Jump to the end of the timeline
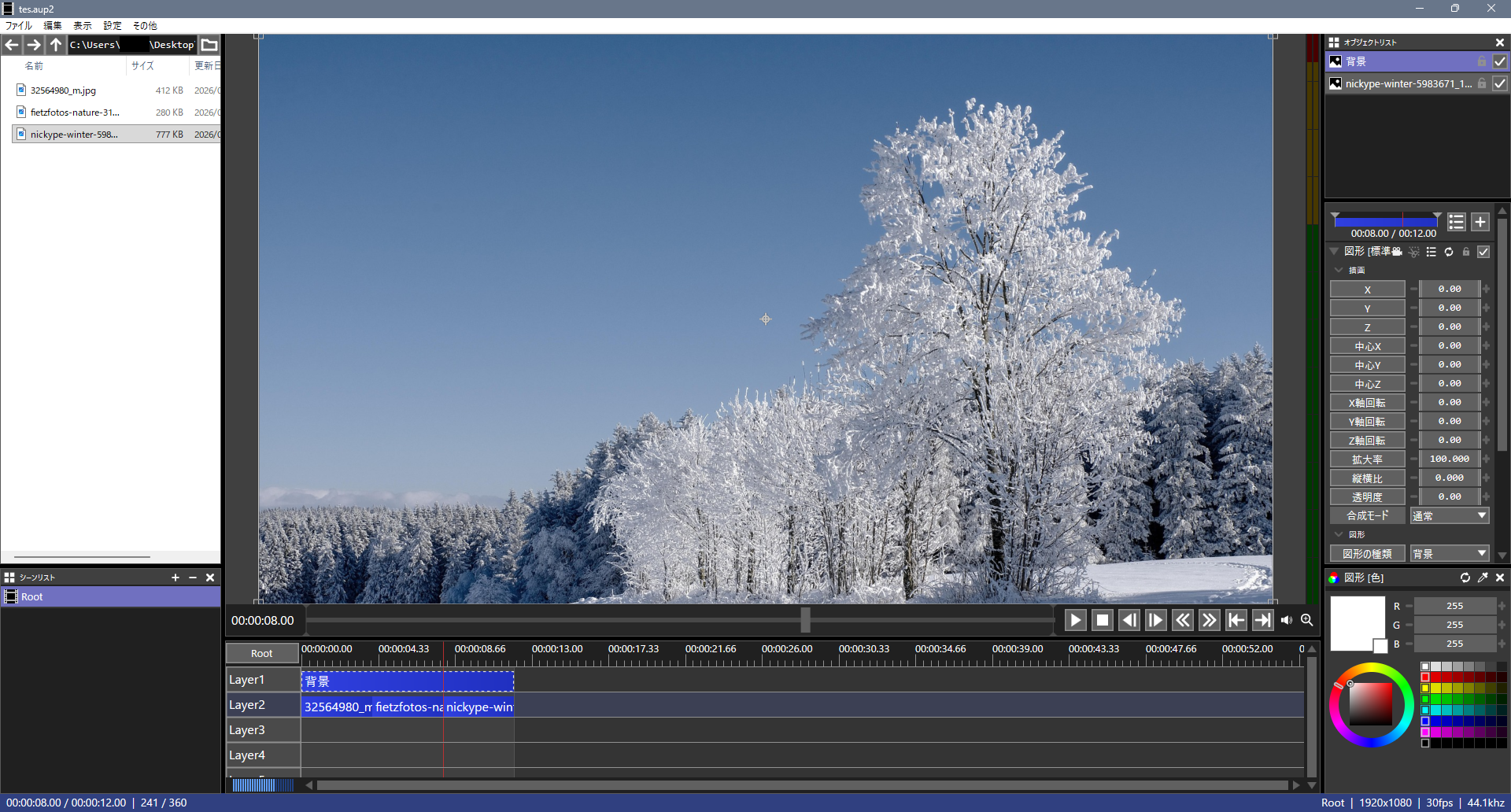Screen dimensions: 1511x812 [1262, 620]
